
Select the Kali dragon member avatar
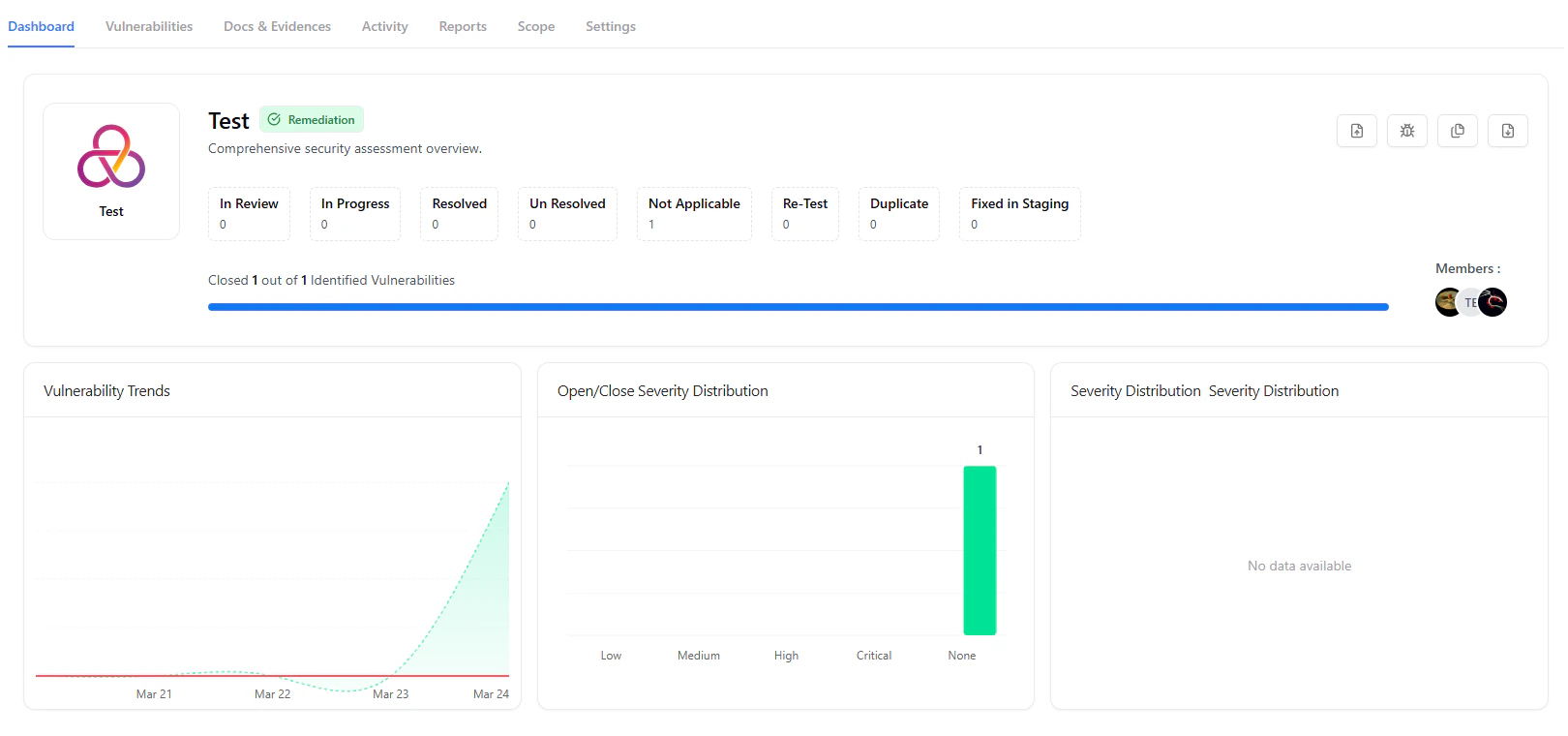coord(1493,302)
